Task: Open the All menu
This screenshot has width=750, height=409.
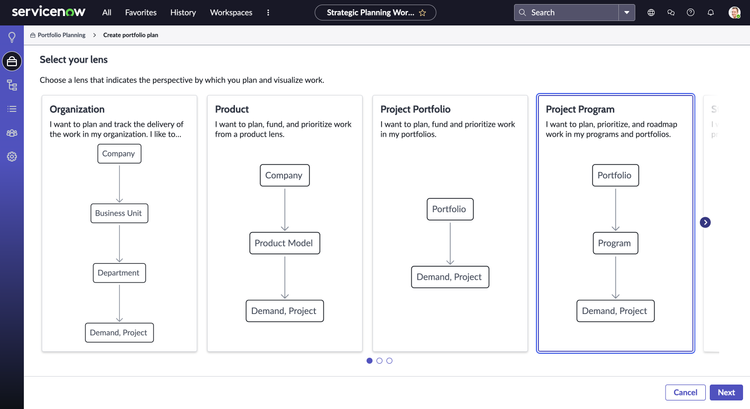Action: point(107,12)
